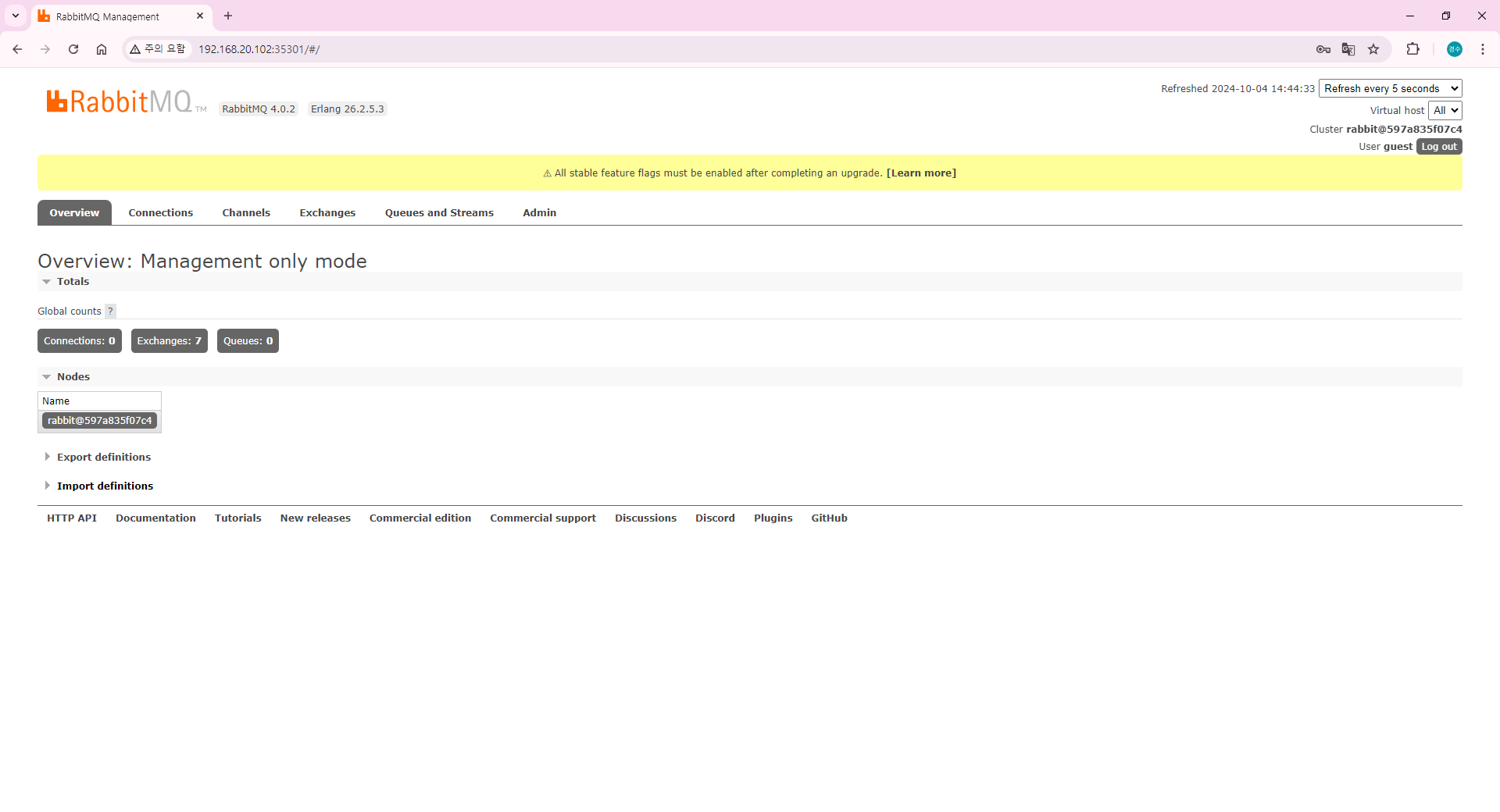Image resolution: width=1500 pixels, height=812 pixels.
Task: Click the Queues: 0 count button
Action: [248, 340]
